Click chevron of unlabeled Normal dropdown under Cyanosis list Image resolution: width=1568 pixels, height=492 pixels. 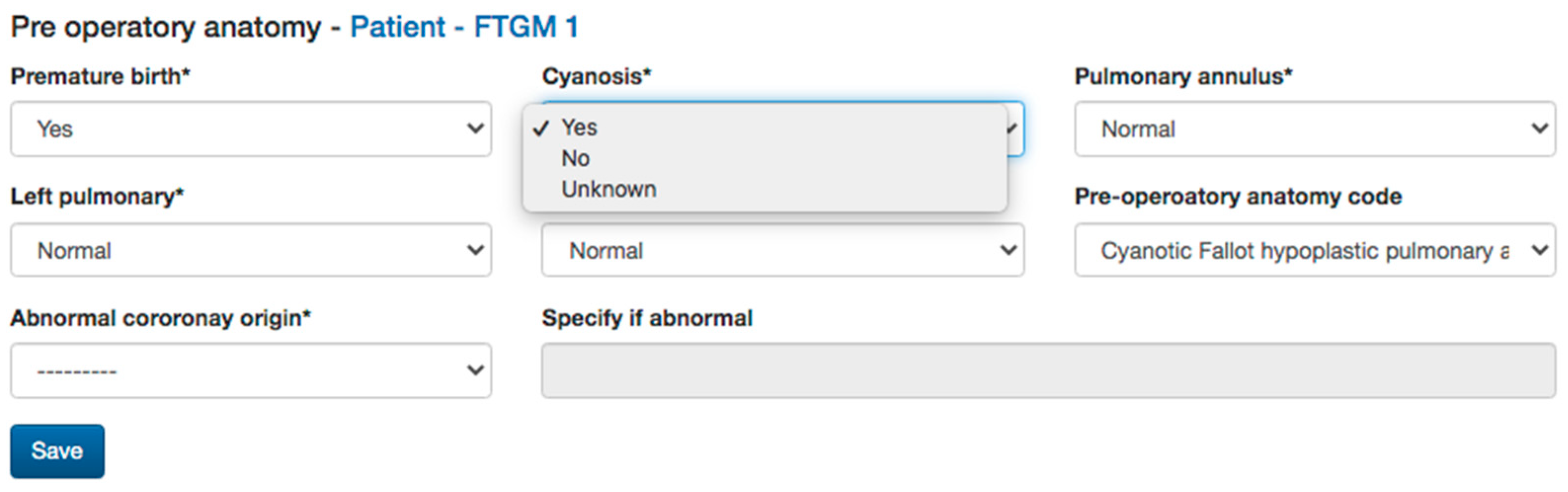point(1008,250)
